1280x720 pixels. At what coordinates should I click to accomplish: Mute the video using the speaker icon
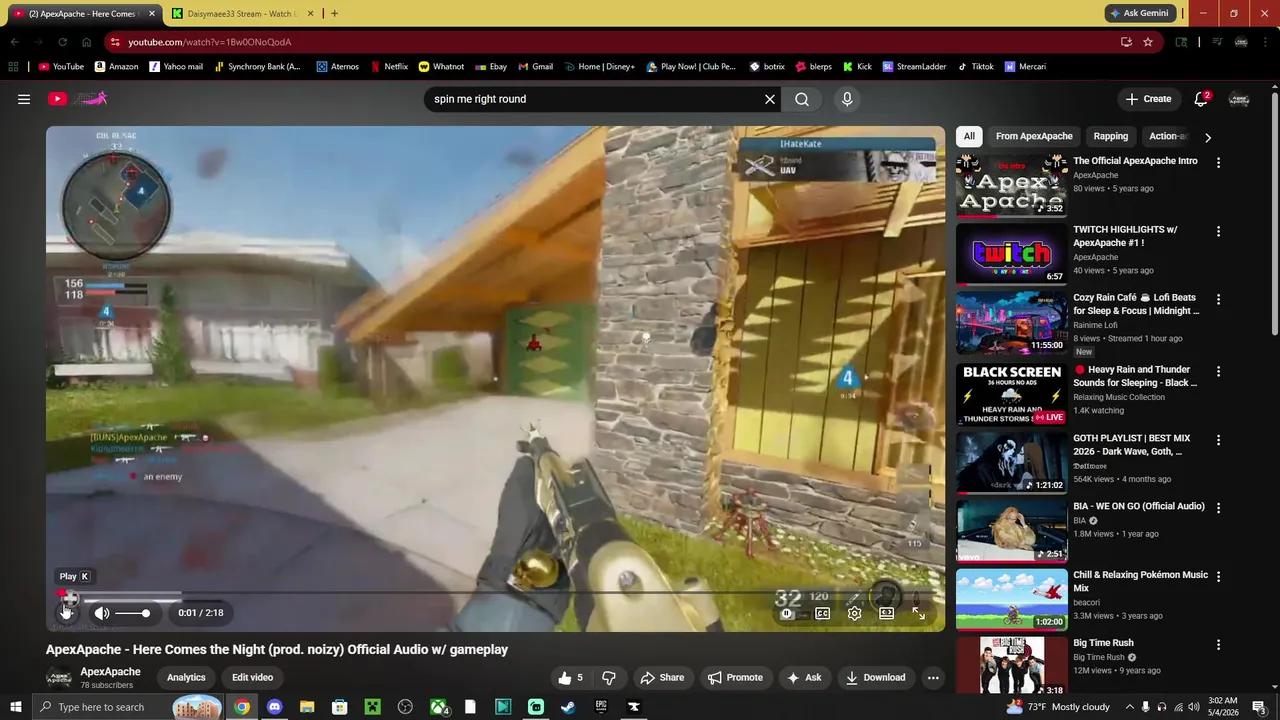(x=102, y=613)
